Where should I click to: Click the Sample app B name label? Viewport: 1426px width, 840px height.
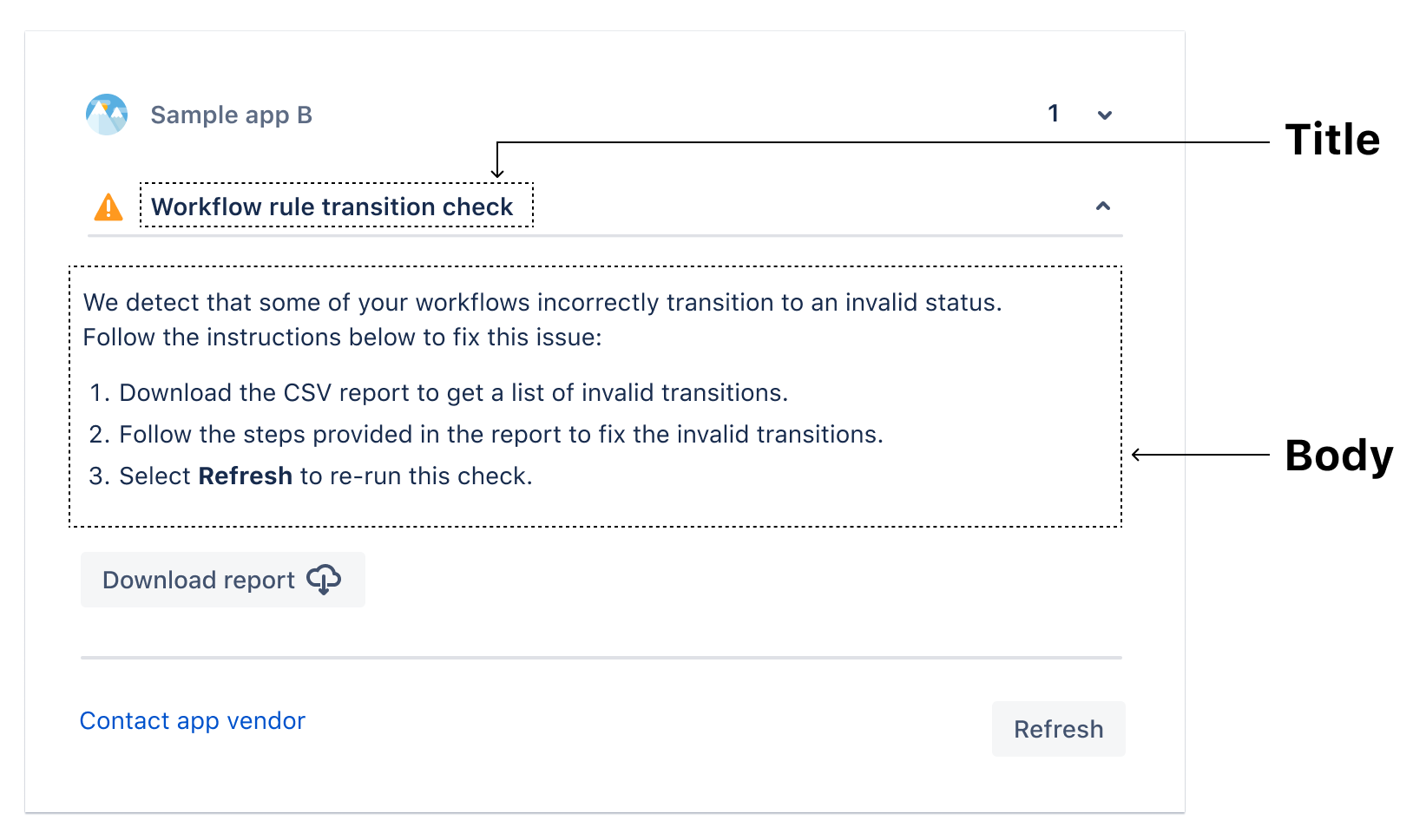point(231,115)
